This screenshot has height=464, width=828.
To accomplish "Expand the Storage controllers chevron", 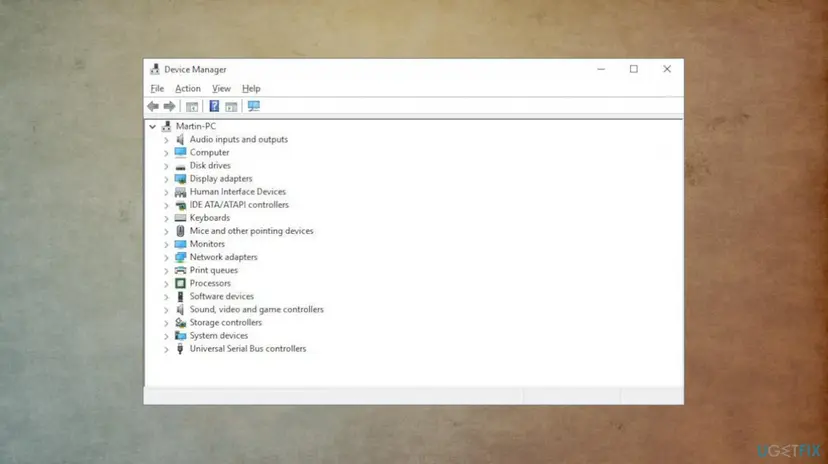I will click(166, 323).
